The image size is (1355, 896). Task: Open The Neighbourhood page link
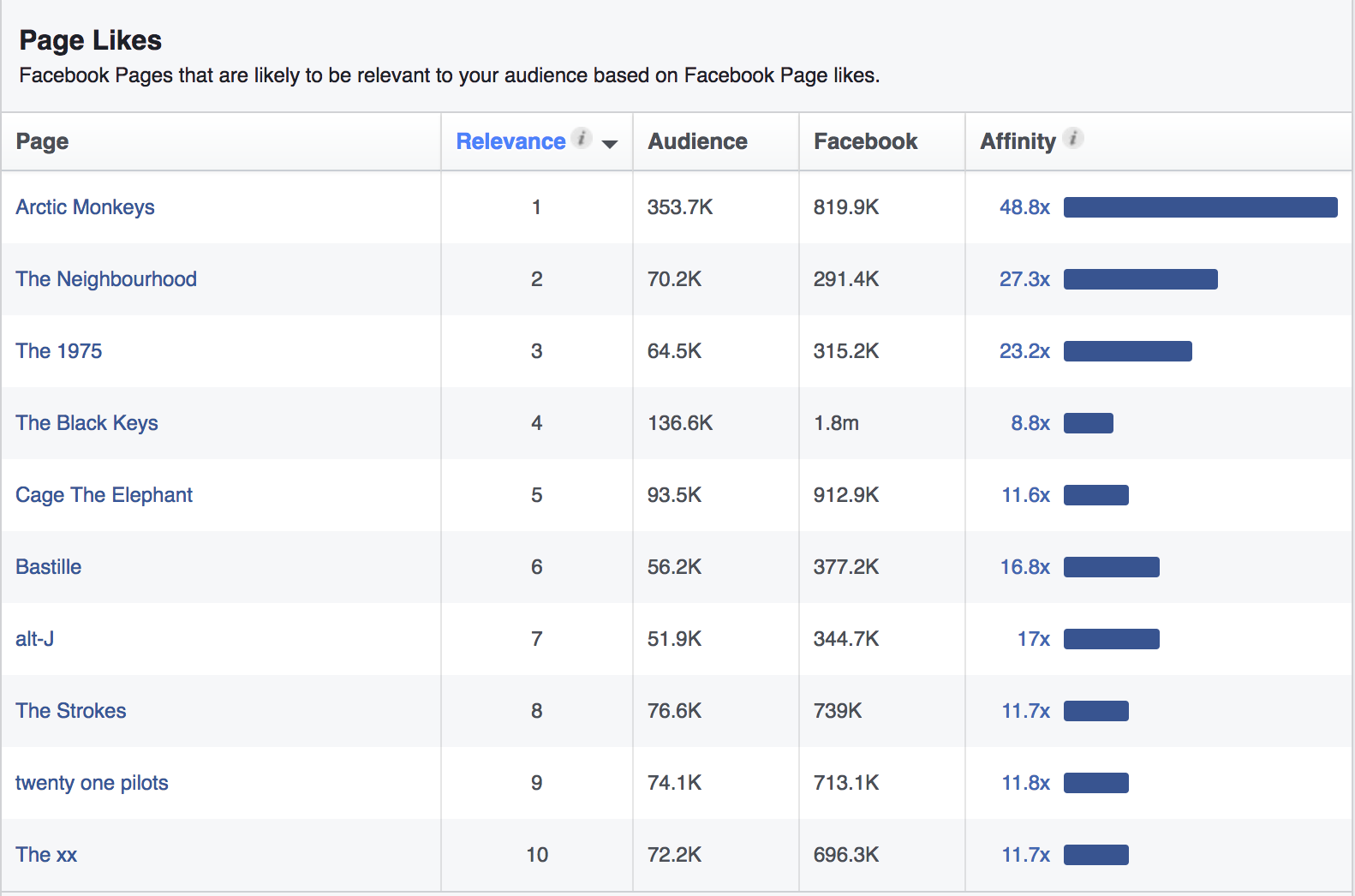coord(106,279)
